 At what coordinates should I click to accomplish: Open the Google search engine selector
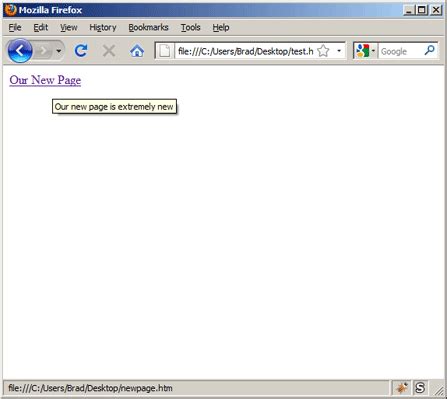[x=366, y=51]
